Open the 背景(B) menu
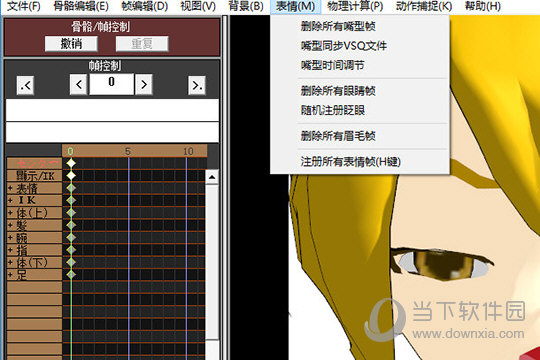 click(x=246, y=6)
